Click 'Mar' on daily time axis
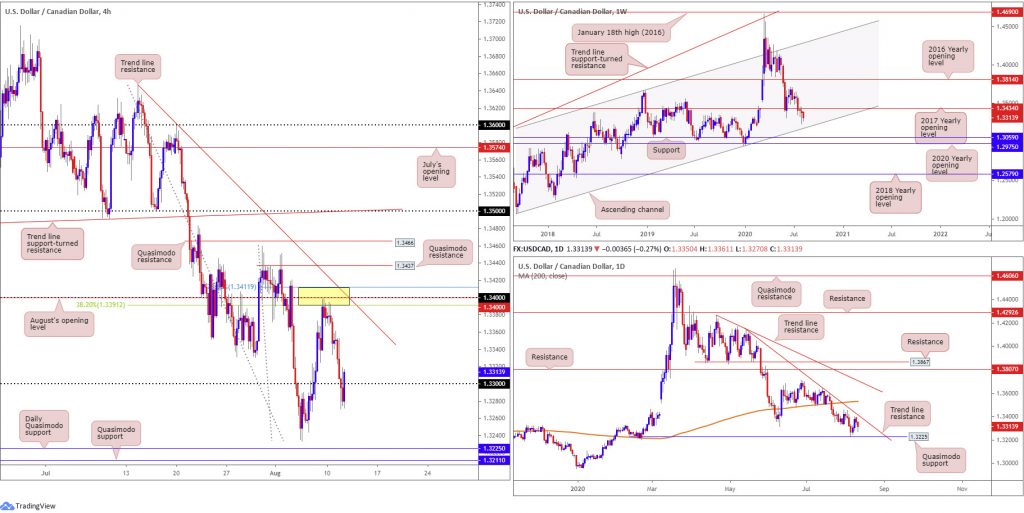This screenshot has width=1024, height=513. click(x=654, y=487)
